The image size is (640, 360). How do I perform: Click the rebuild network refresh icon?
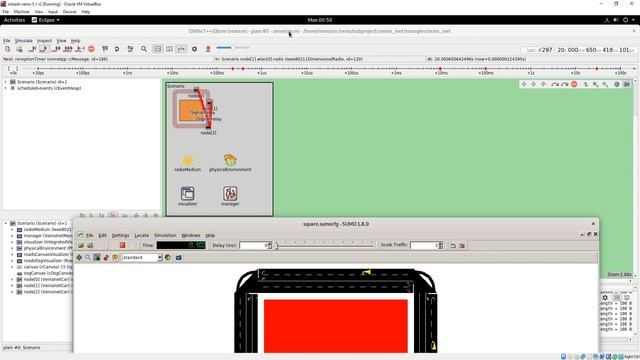point(117,49)
